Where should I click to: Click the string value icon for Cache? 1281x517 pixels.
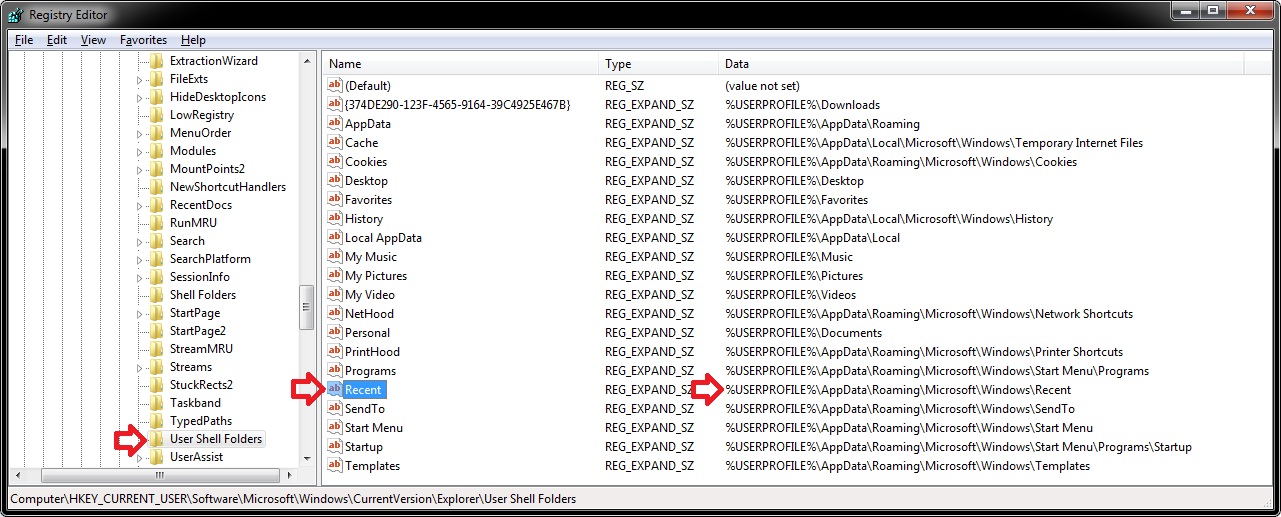(335, 143)
